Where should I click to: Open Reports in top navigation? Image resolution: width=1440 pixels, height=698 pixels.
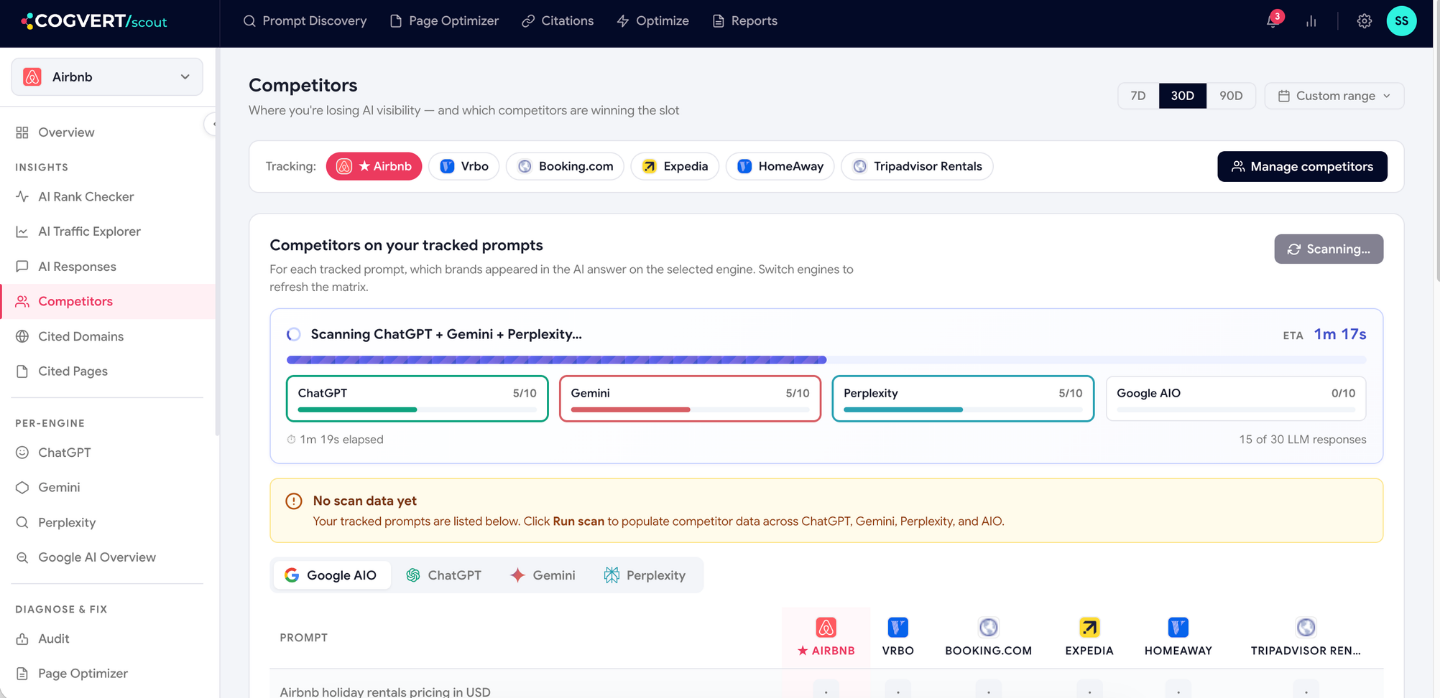pyautogui.click(x=744, y=21)
